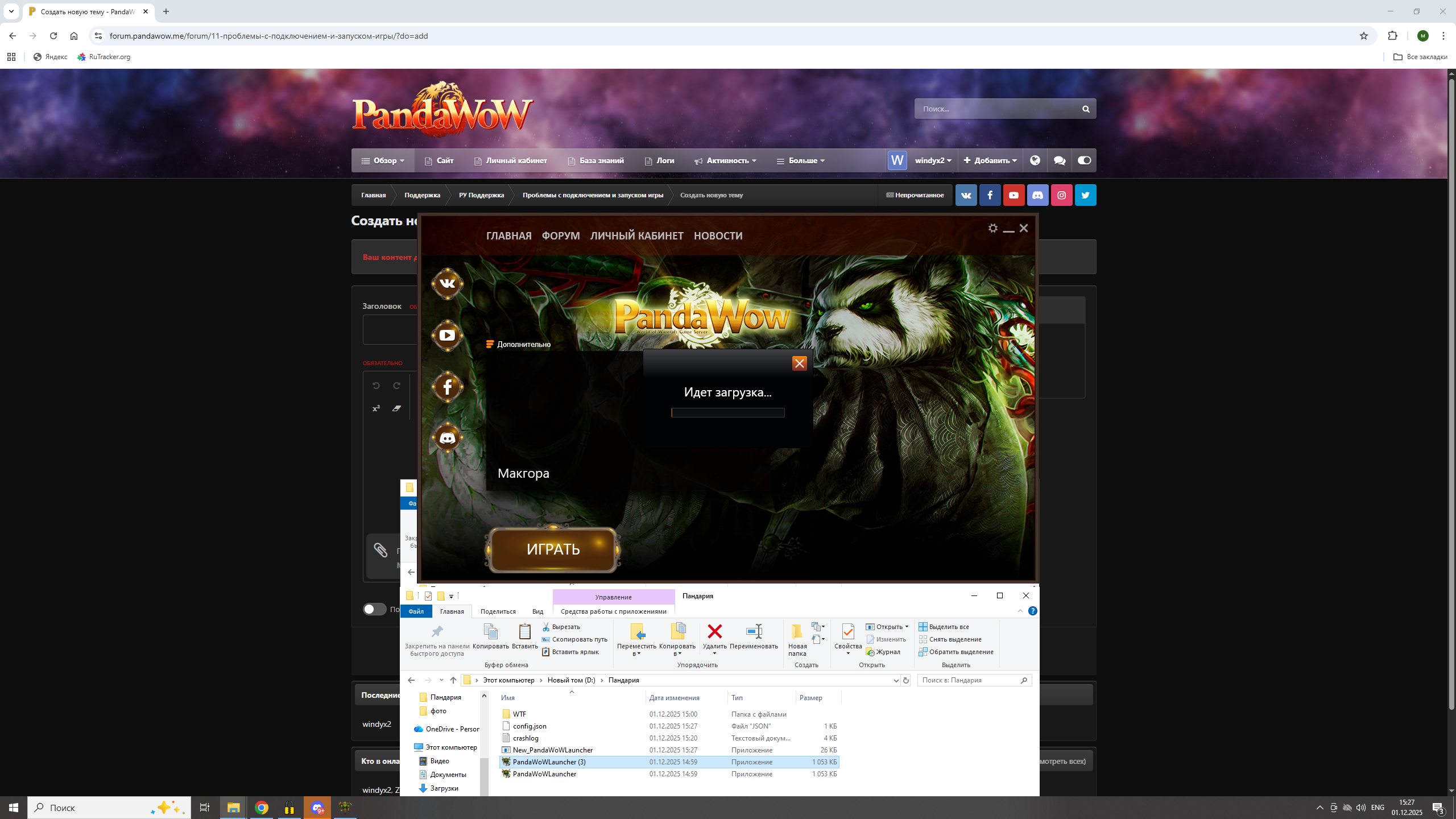Toggle the switch below the editor
This screenshot has height=819, width=1456.
click(374, 609)
